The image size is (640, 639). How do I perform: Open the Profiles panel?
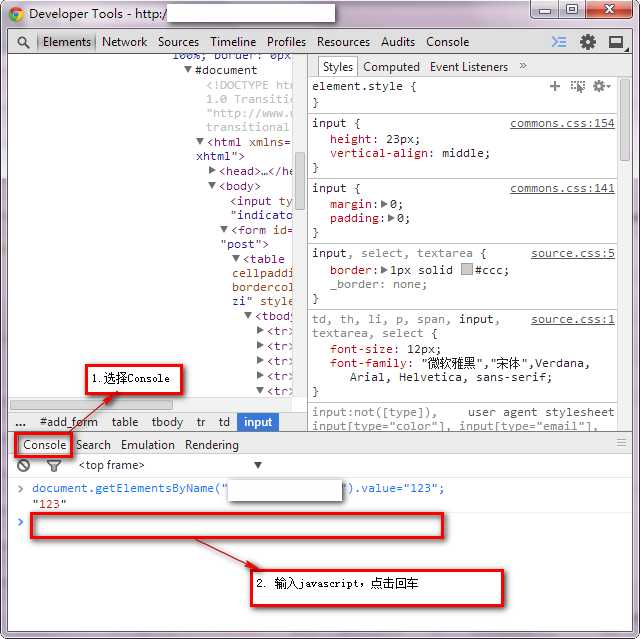click(287, 42)
